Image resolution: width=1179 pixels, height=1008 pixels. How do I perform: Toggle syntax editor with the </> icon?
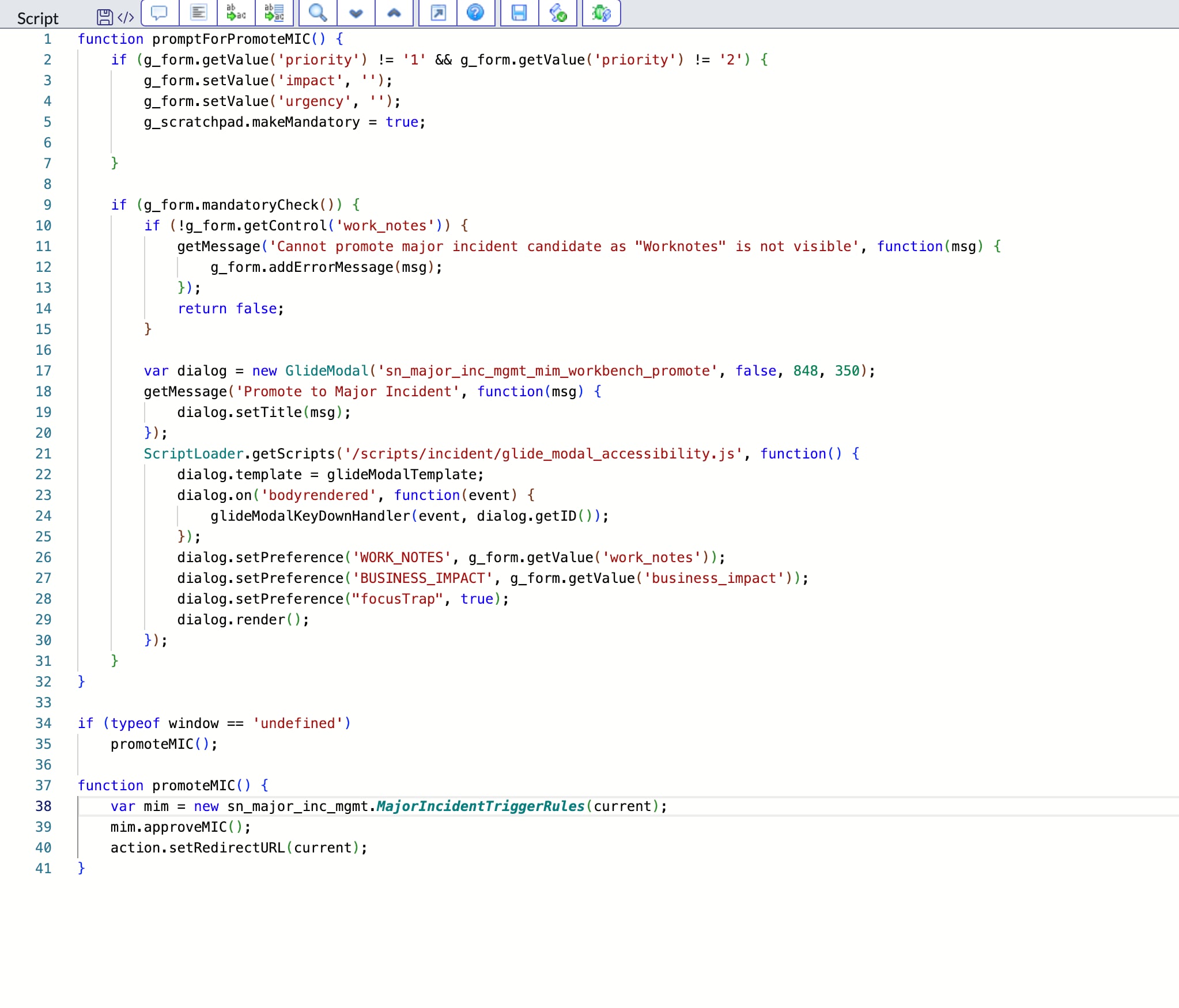pos(126,17)
